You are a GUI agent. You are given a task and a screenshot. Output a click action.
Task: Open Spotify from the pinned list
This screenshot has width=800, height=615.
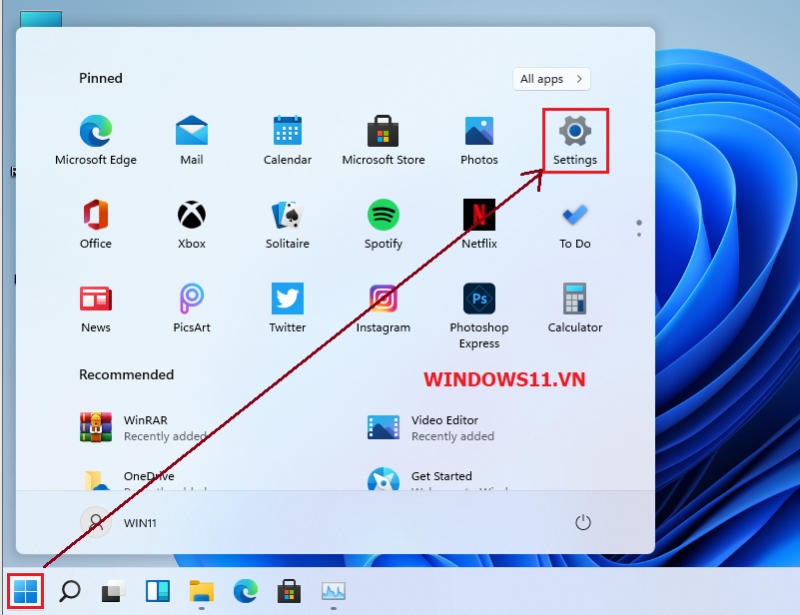(383, 224)
